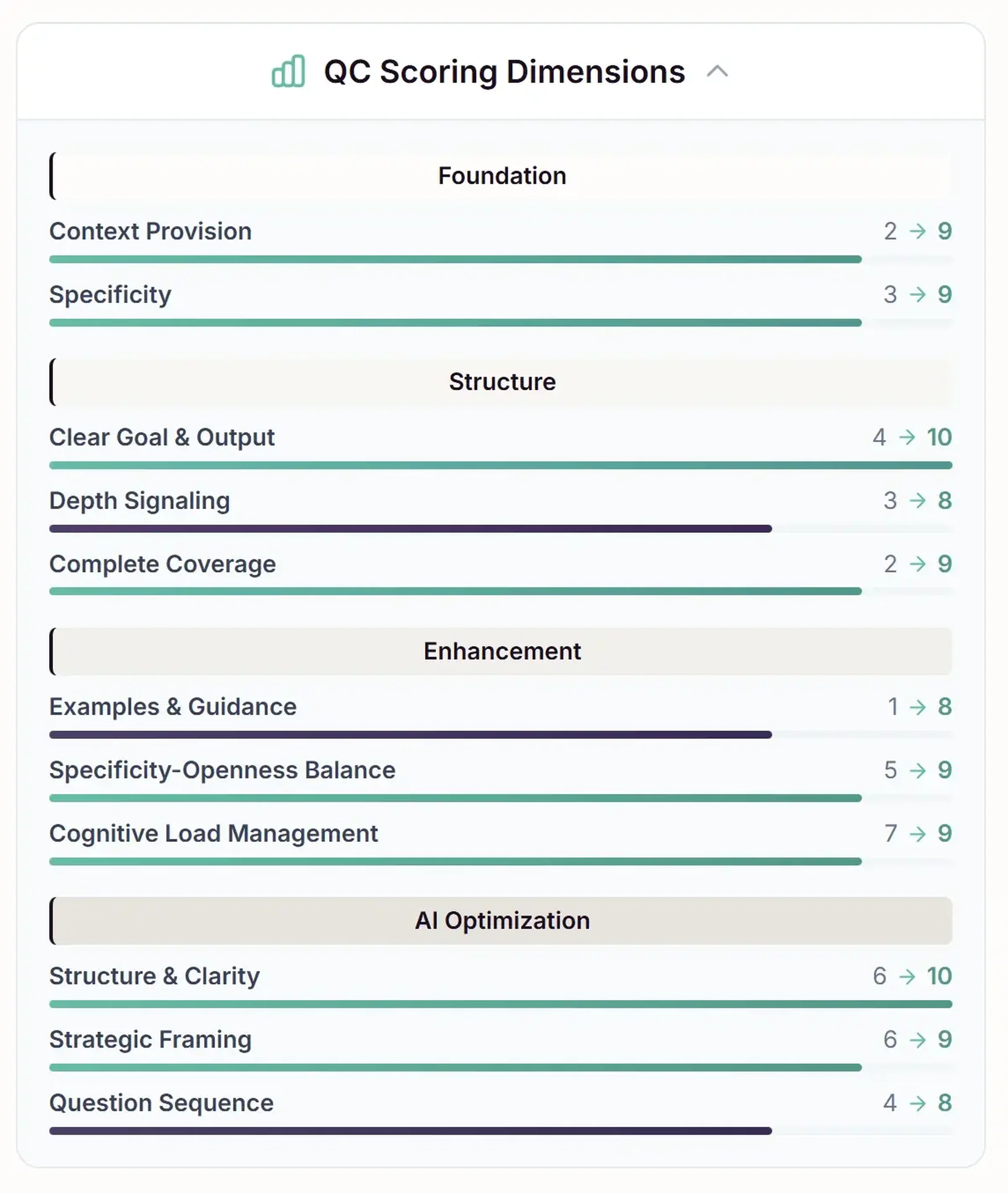Click the Context Provision label
Screen dimensions: 1008x1193
point(150,231)
